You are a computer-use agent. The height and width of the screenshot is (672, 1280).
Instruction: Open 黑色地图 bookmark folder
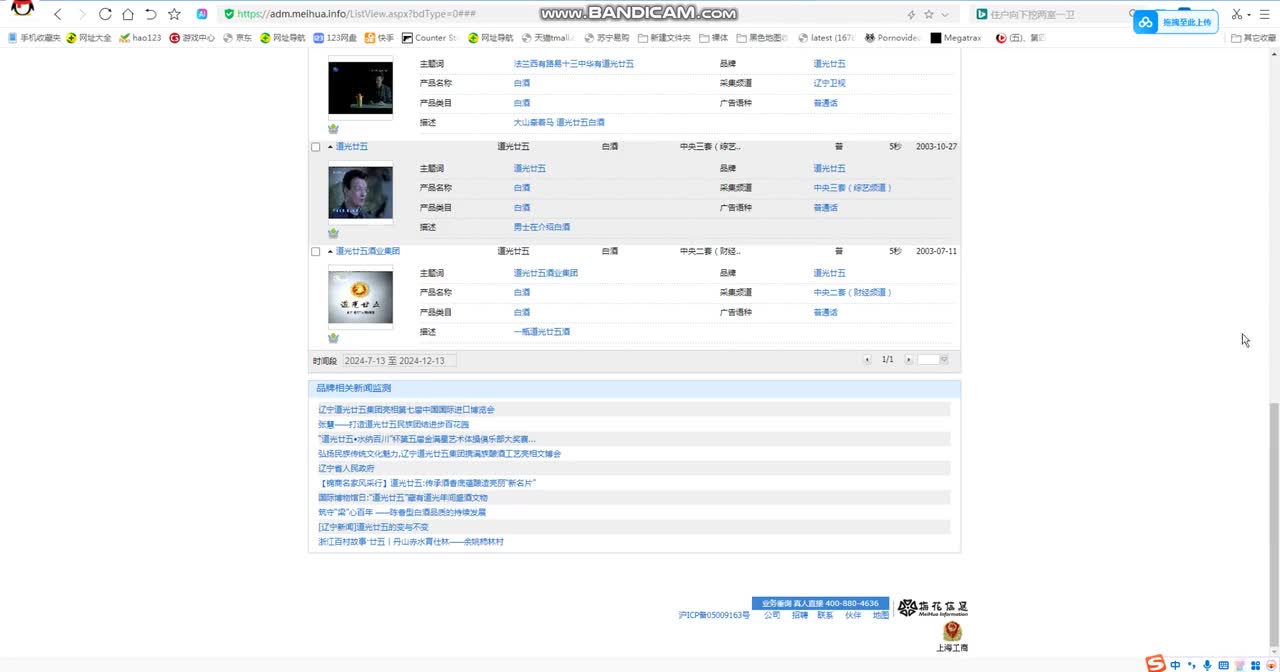761,38
